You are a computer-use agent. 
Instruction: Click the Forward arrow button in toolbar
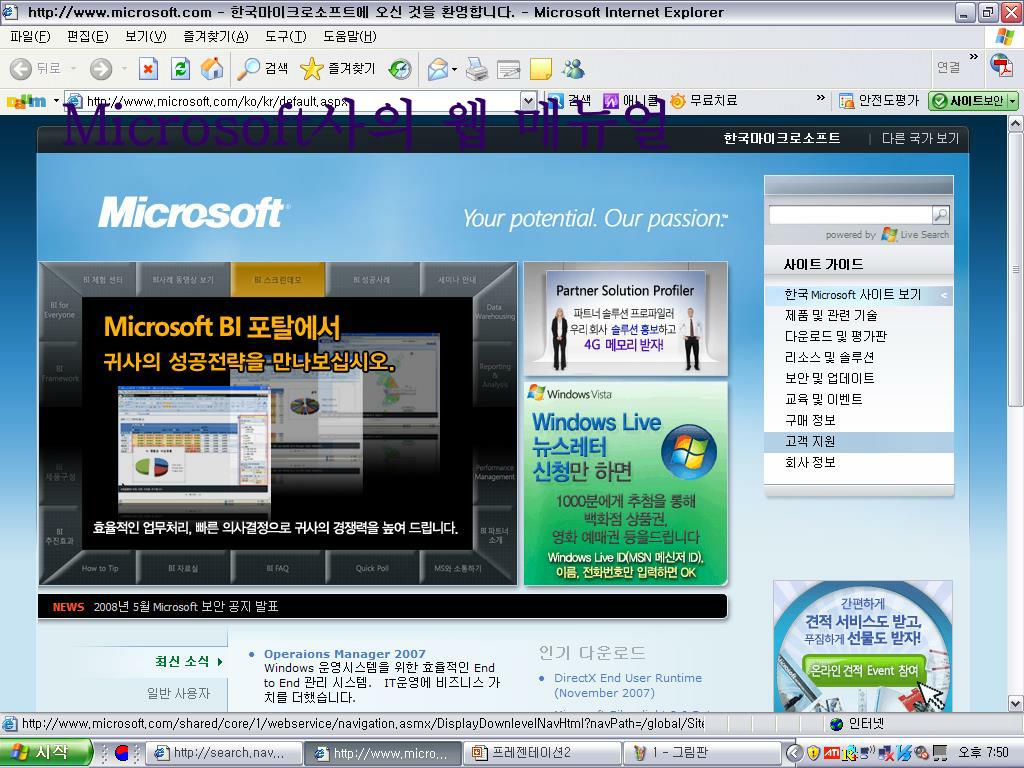(x=101, y=69)
